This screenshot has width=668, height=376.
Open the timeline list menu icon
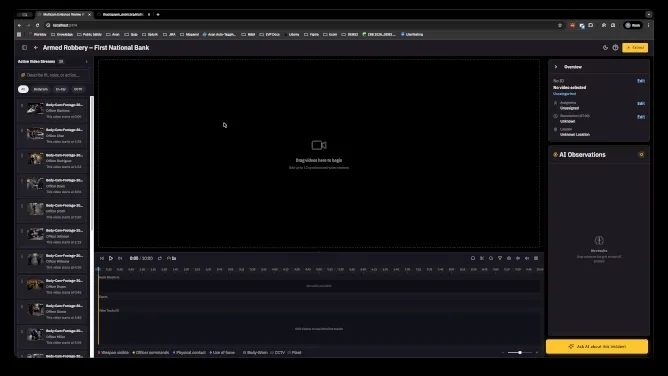536,258
